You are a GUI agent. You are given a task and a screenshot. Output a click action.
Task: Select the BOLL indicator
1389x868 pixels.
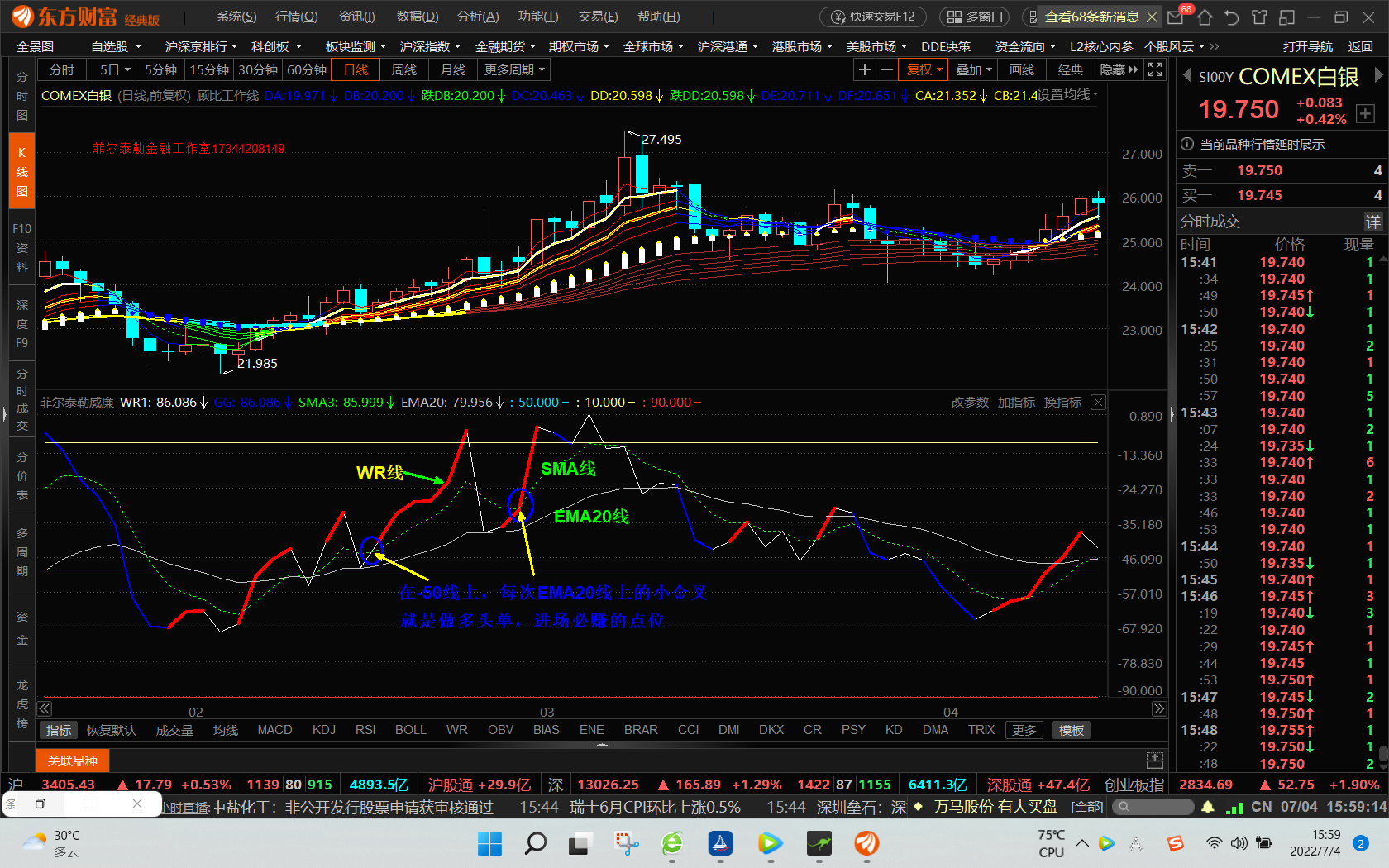pyautogui.click(x=411, y=730)
